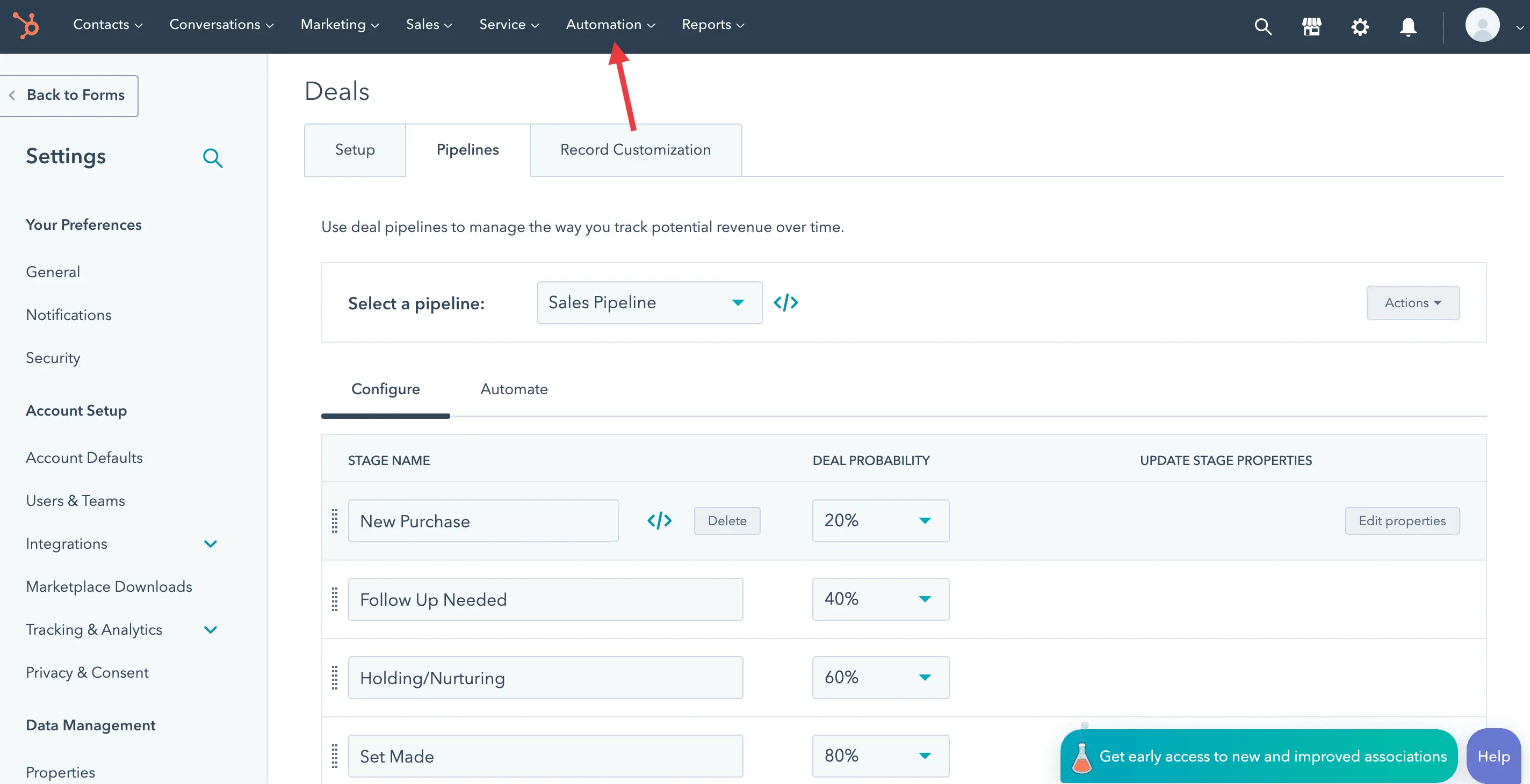Click the drag handle for Follow Up Needed
The height and width of the screenshot is (784, 1530).
[334, 599]
